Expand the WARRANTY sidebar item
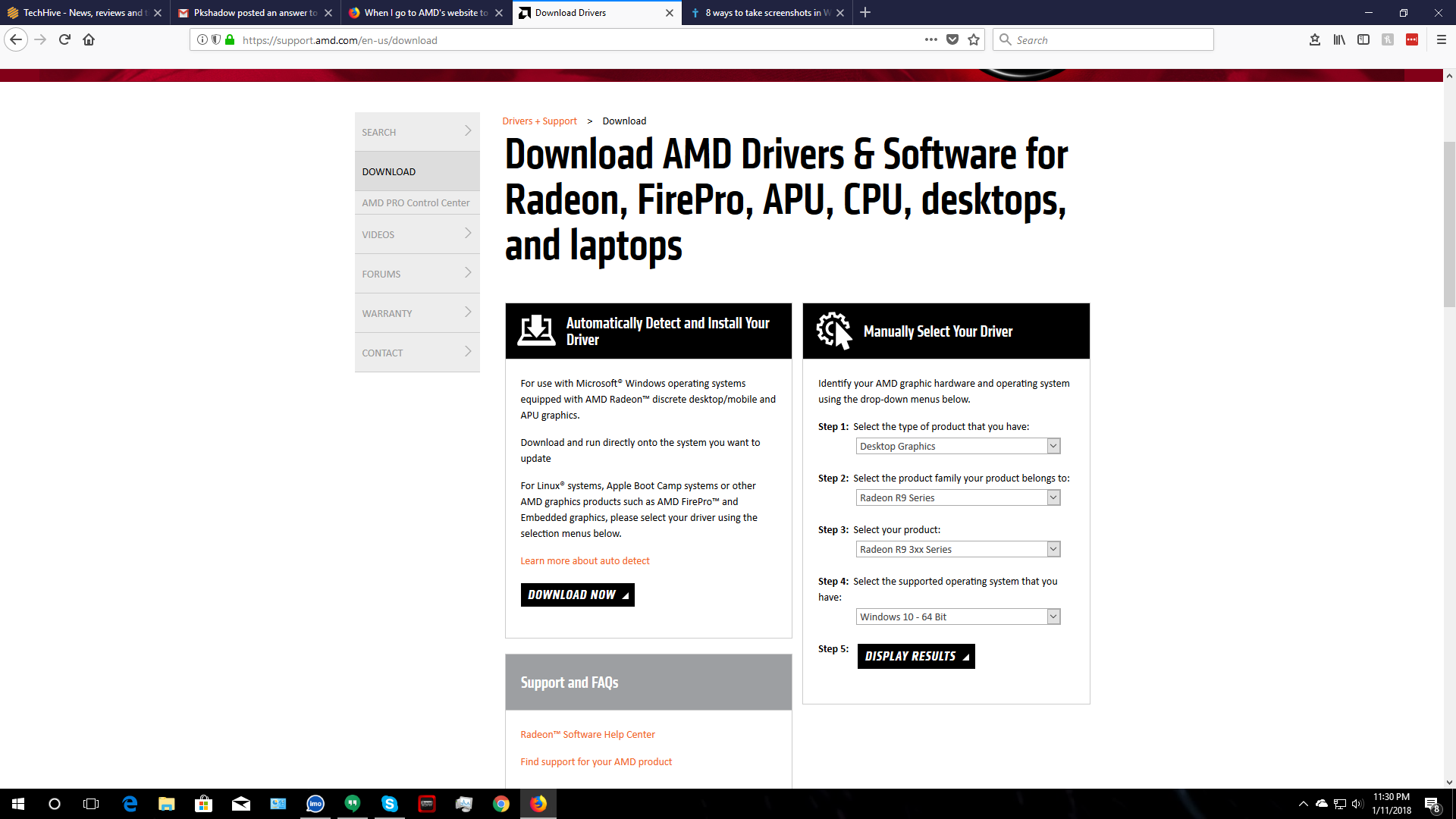 pyautogui.click(x=417, y=313)
